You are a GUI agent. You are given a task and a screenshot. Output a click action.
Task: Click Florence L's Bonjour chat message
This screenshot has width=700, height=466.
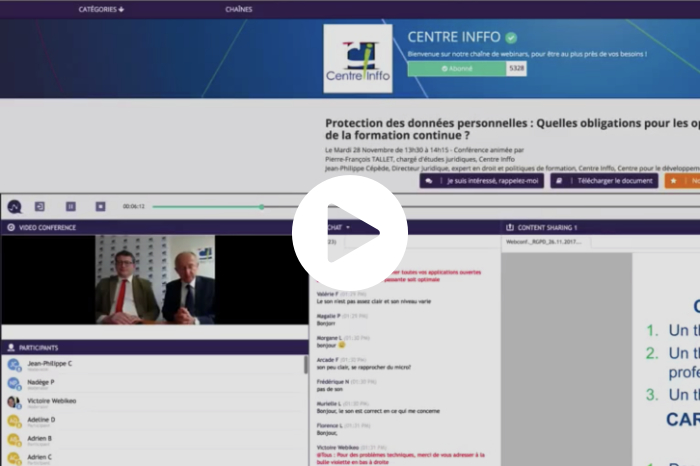tap(343, 429)
